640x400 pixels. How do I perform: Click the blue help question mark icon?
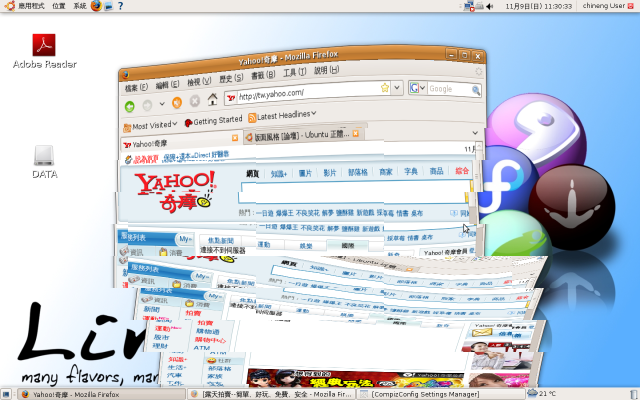(x=120, y=6)
